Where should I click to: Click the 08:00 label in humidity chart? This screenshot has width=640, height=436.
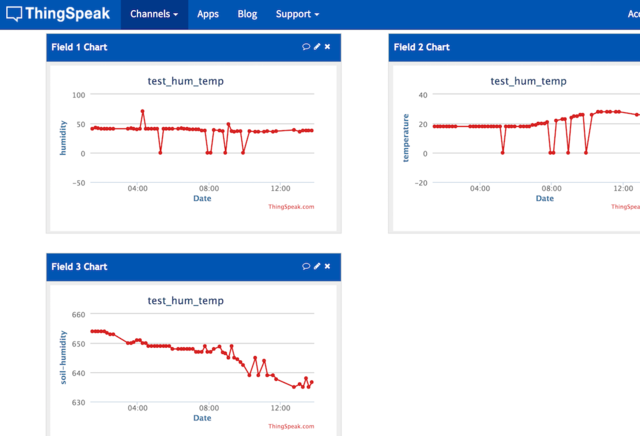point(209,189)
